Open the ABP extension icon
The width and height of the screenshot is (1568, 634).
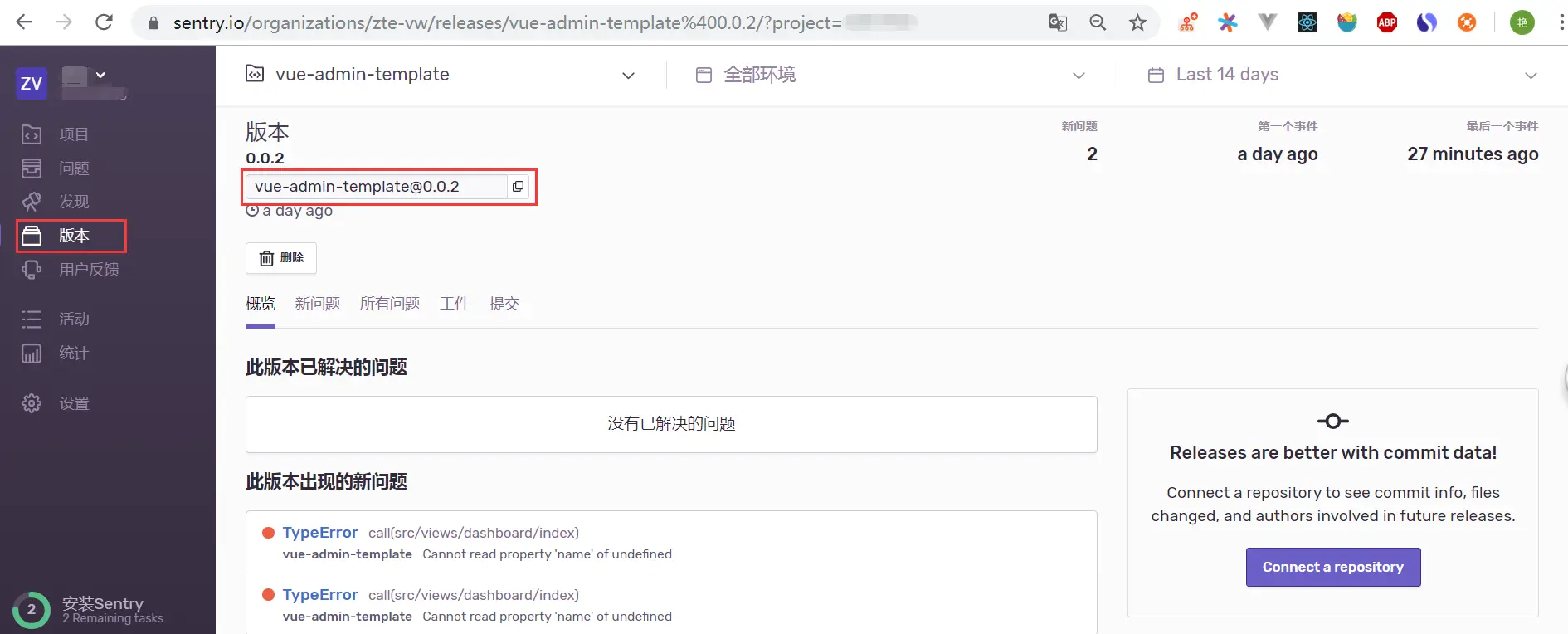1387,22
